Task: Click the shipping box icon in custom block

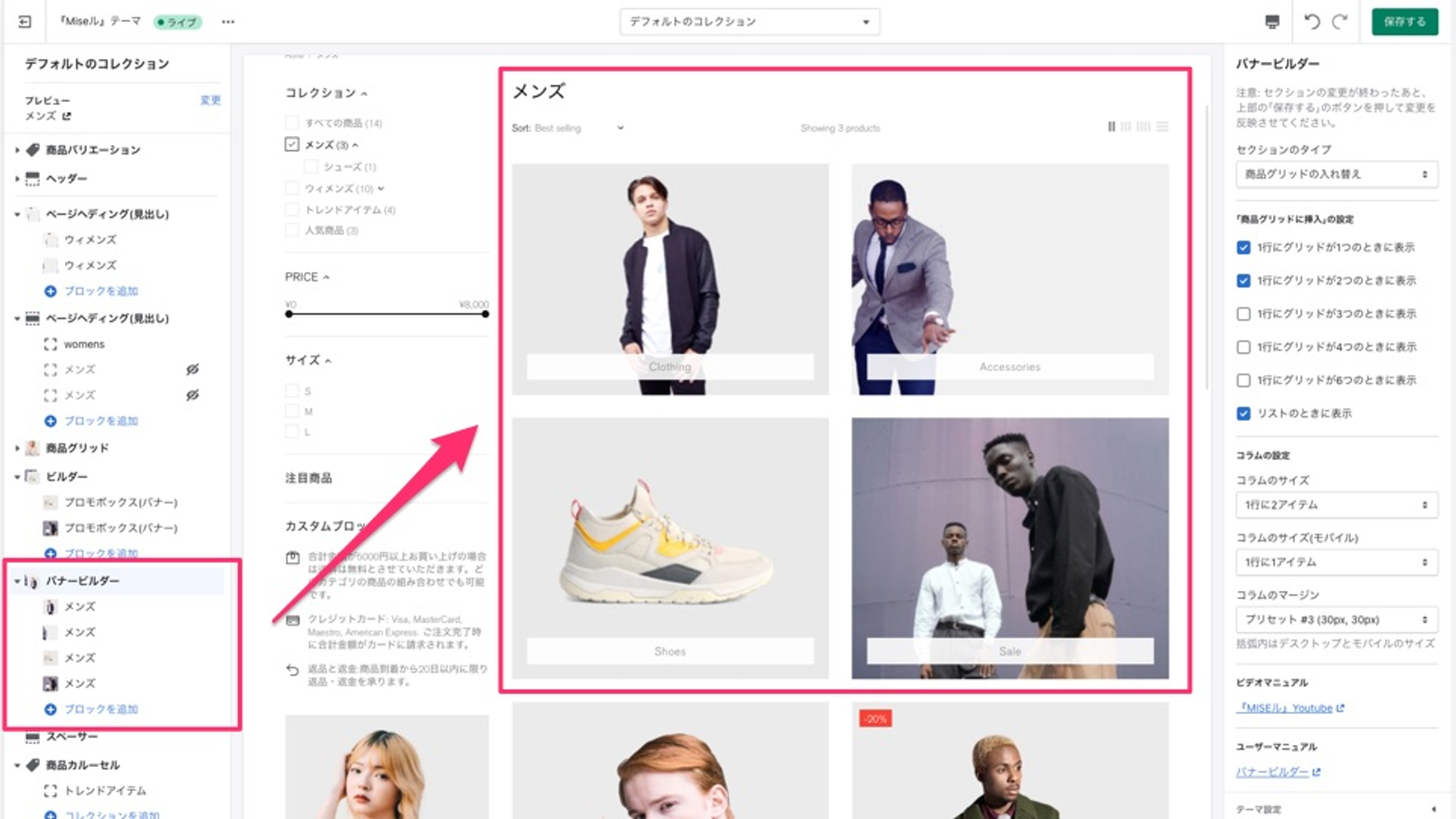Action: coord(293,558)
